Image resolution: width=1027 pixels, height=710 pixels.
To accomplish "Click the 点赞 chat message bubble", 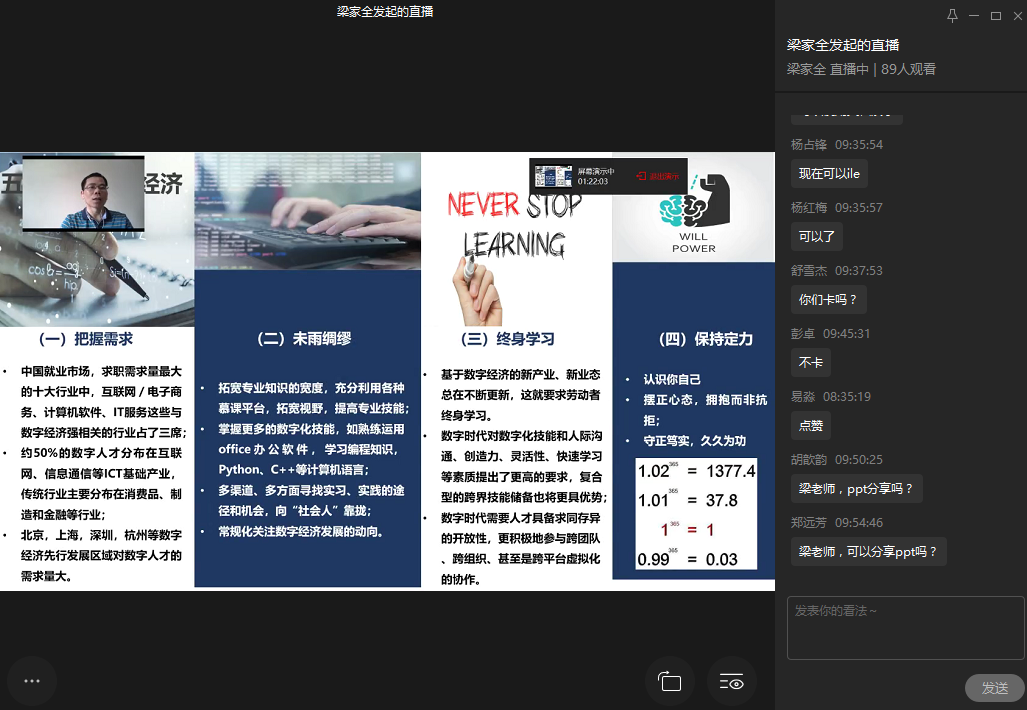I will pyautogui.click(x=811, y=425).
